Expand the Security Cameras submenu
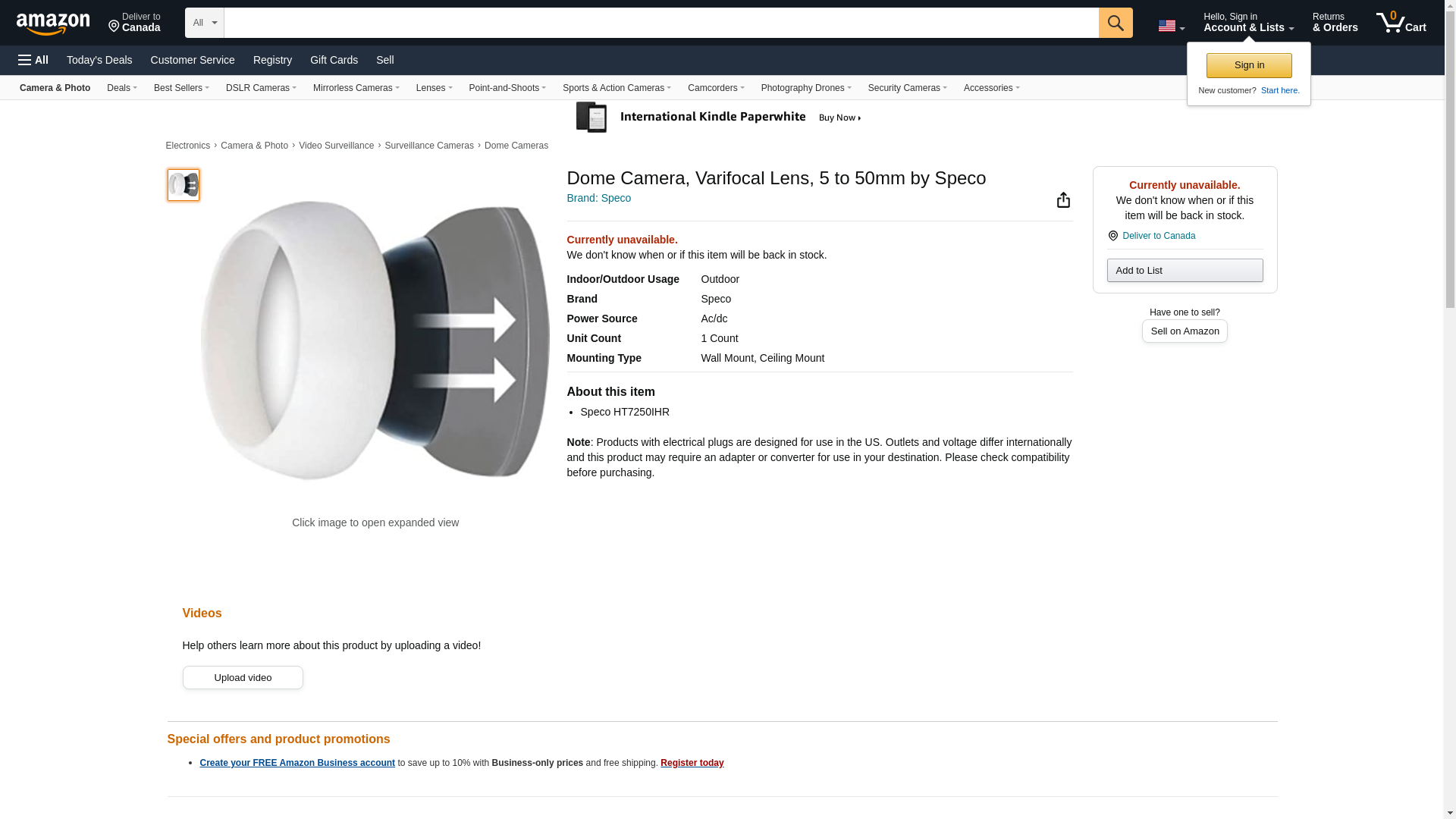 click(x=907, y=88)
